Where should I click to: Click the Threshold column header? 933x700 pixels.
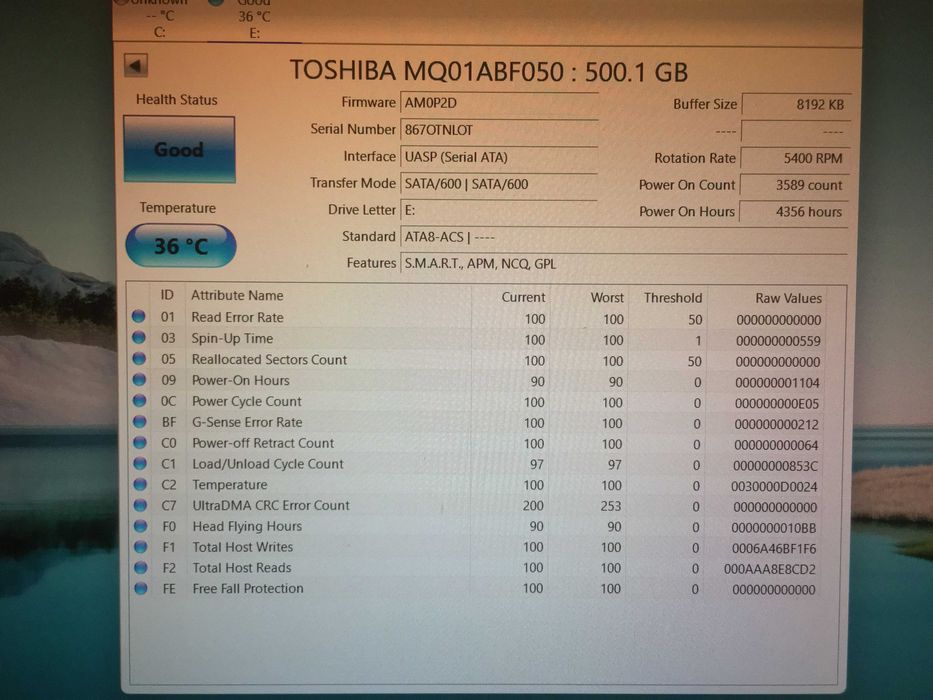click(672, 298)
